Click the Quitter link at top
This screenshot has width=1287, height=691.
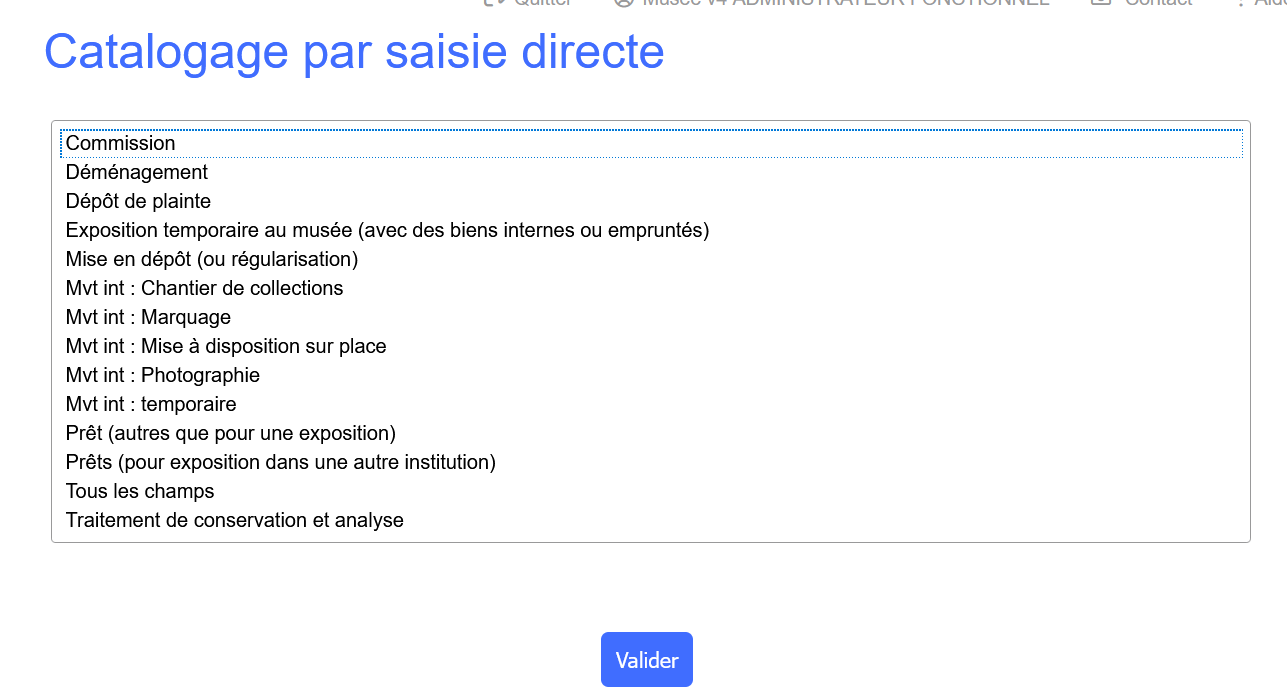[x=541, y=3]
